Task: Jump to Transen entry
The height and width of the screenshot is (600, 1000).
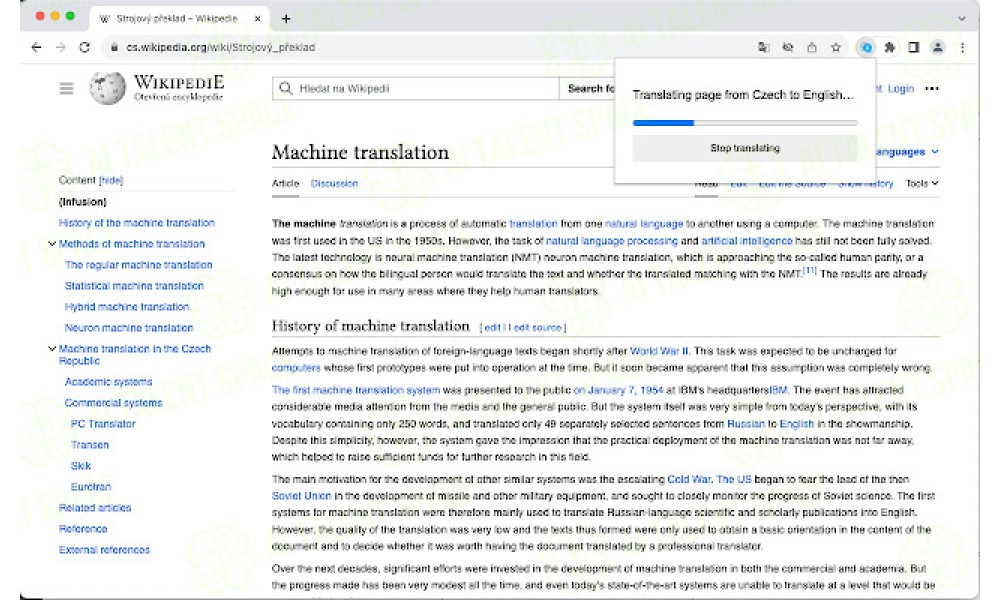Action: pos(90,445)
